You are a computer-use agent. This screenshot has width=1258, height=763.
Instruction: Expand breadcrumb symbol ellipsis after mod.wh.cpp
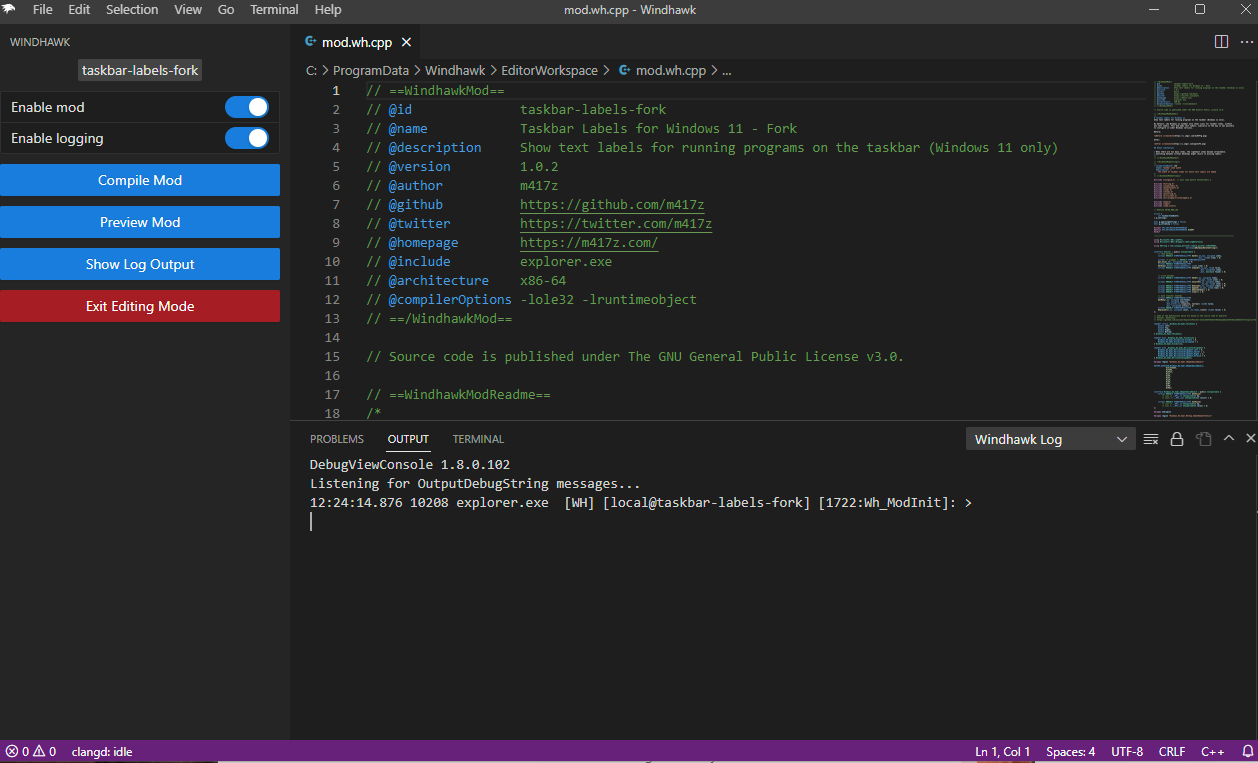point(727,71)
